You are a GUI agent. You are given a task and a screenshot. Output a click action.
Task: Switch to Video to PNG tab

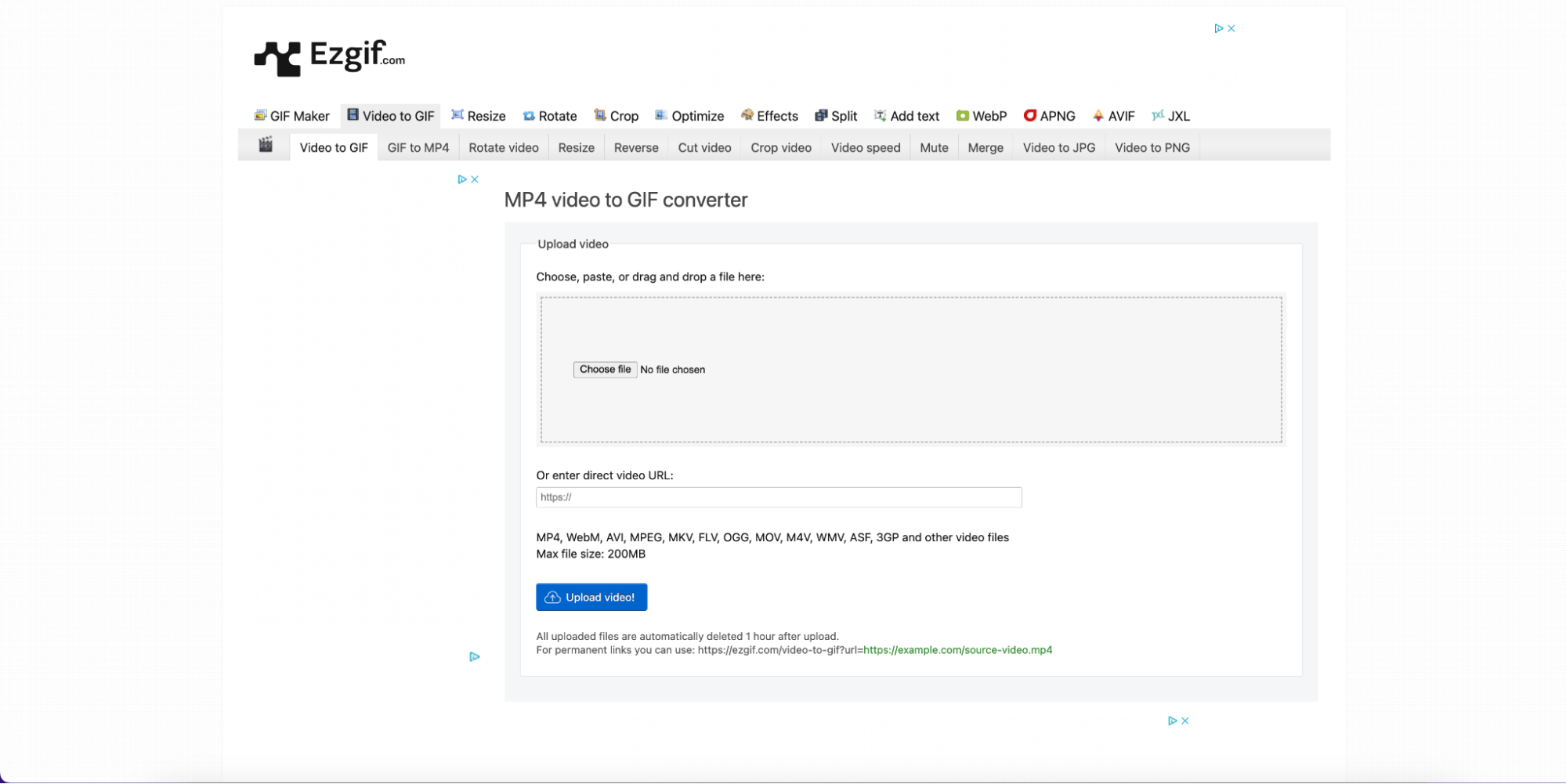coord(1152,147)
